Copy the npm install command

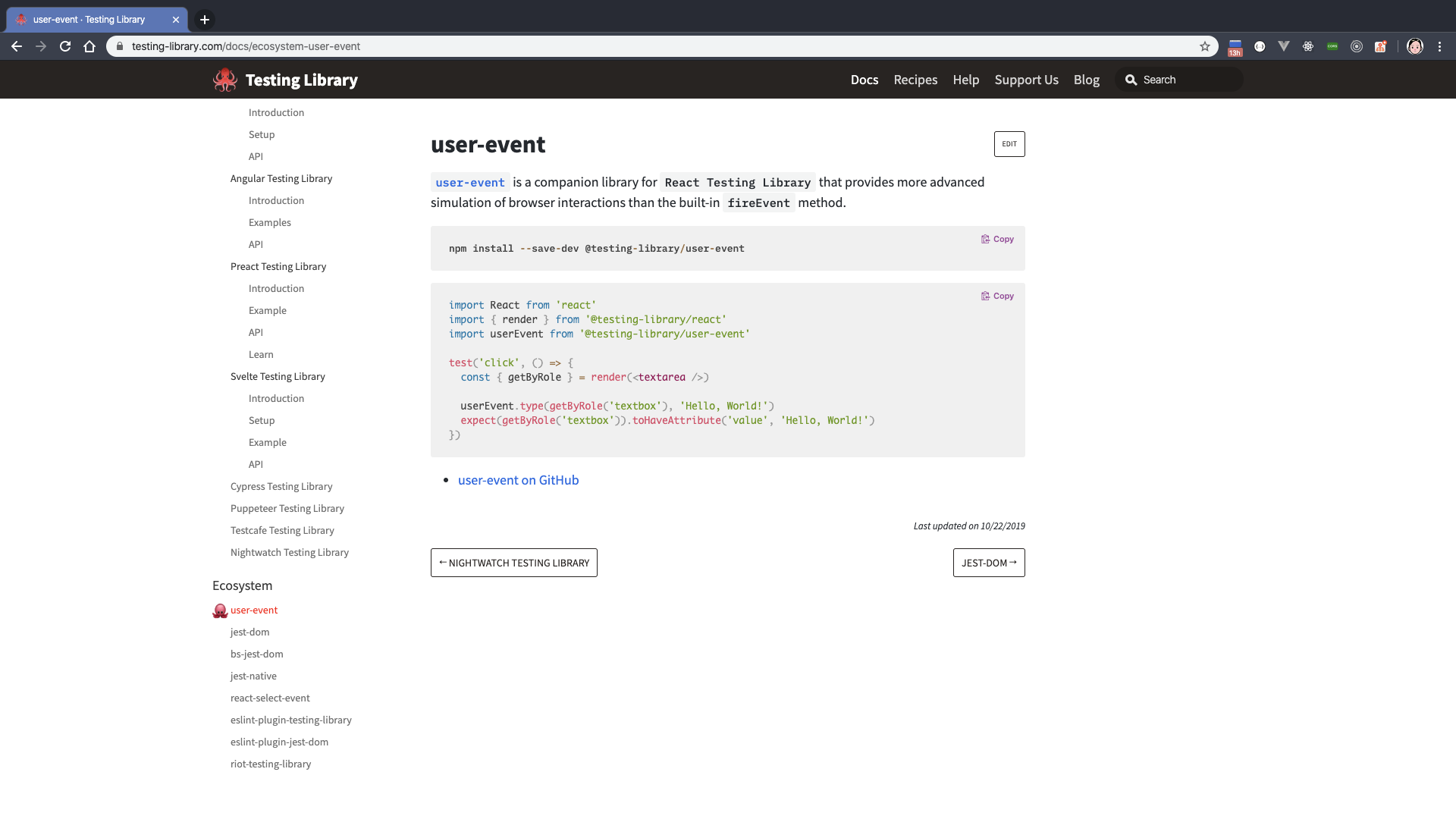pyautogui.click(x=997, y=239)
